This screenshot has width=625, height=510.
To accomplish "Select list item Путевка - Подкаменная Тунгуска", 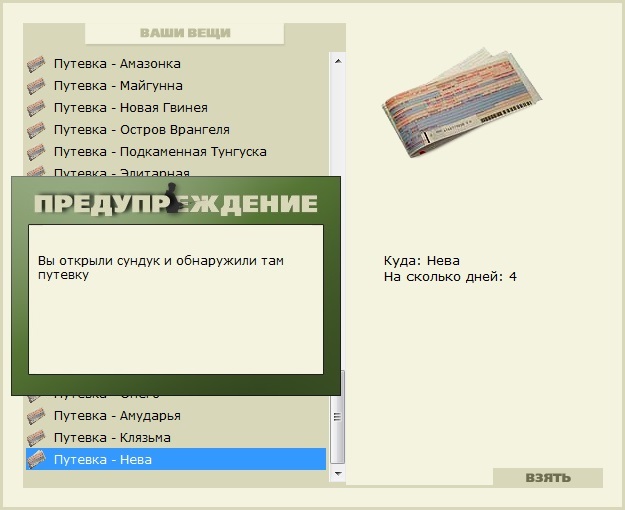I will 176,152.
